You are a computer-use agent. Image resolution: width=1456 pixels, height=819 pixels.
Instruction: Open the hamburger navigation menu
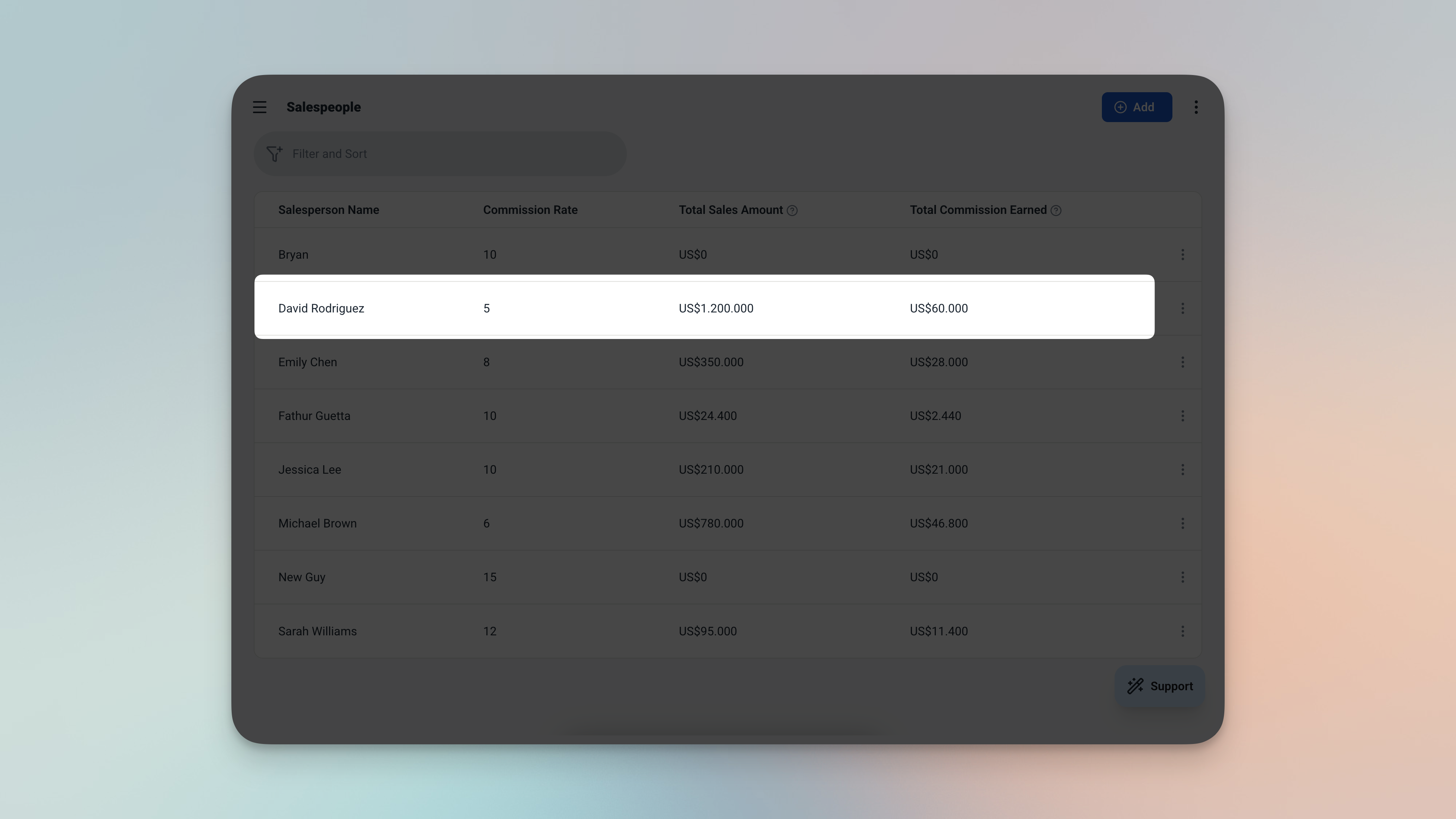coord(259,107)
